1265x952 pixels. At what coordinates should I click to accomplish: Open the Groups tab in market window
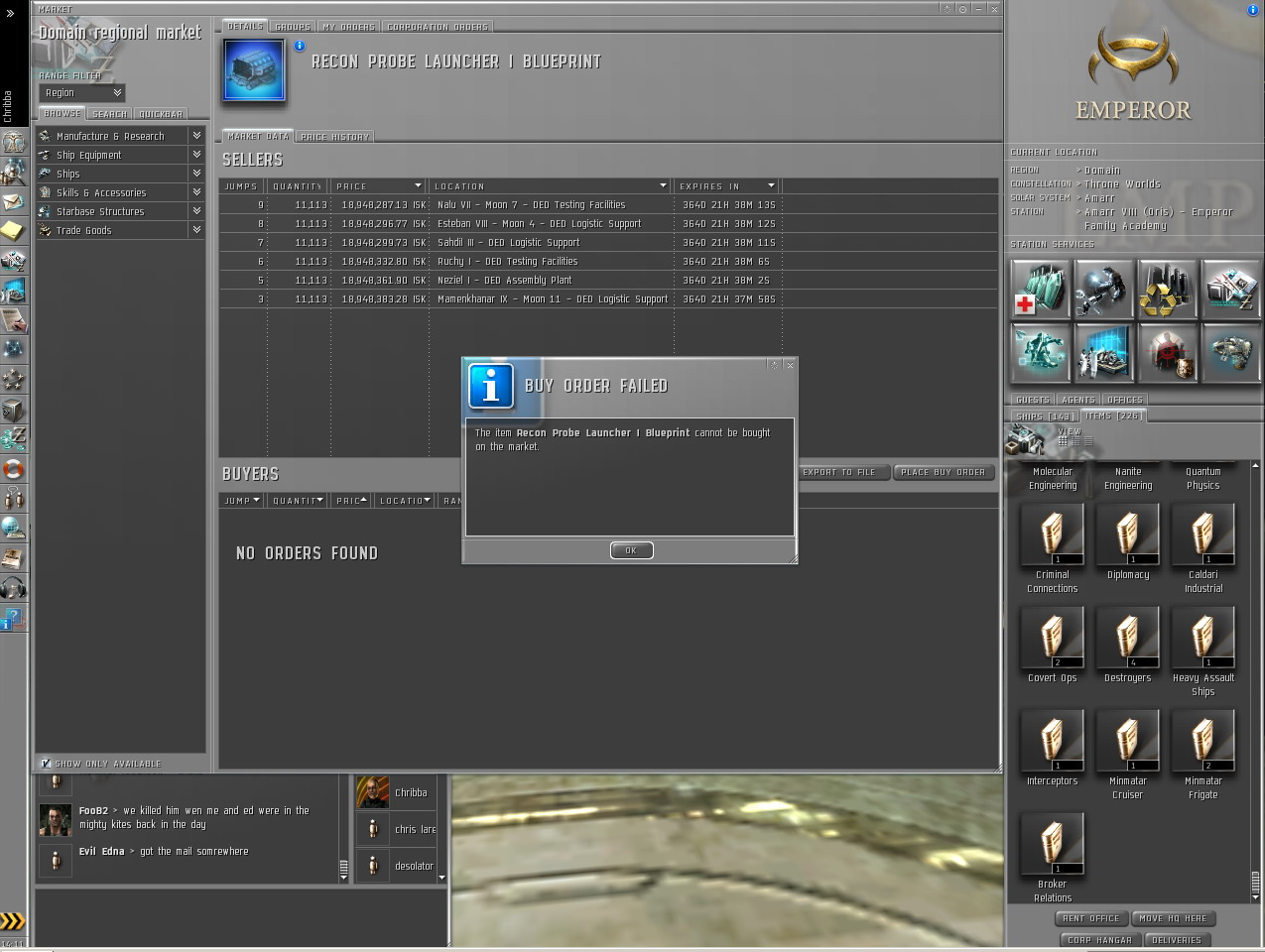pyautogui.click(x=292, y=27)
